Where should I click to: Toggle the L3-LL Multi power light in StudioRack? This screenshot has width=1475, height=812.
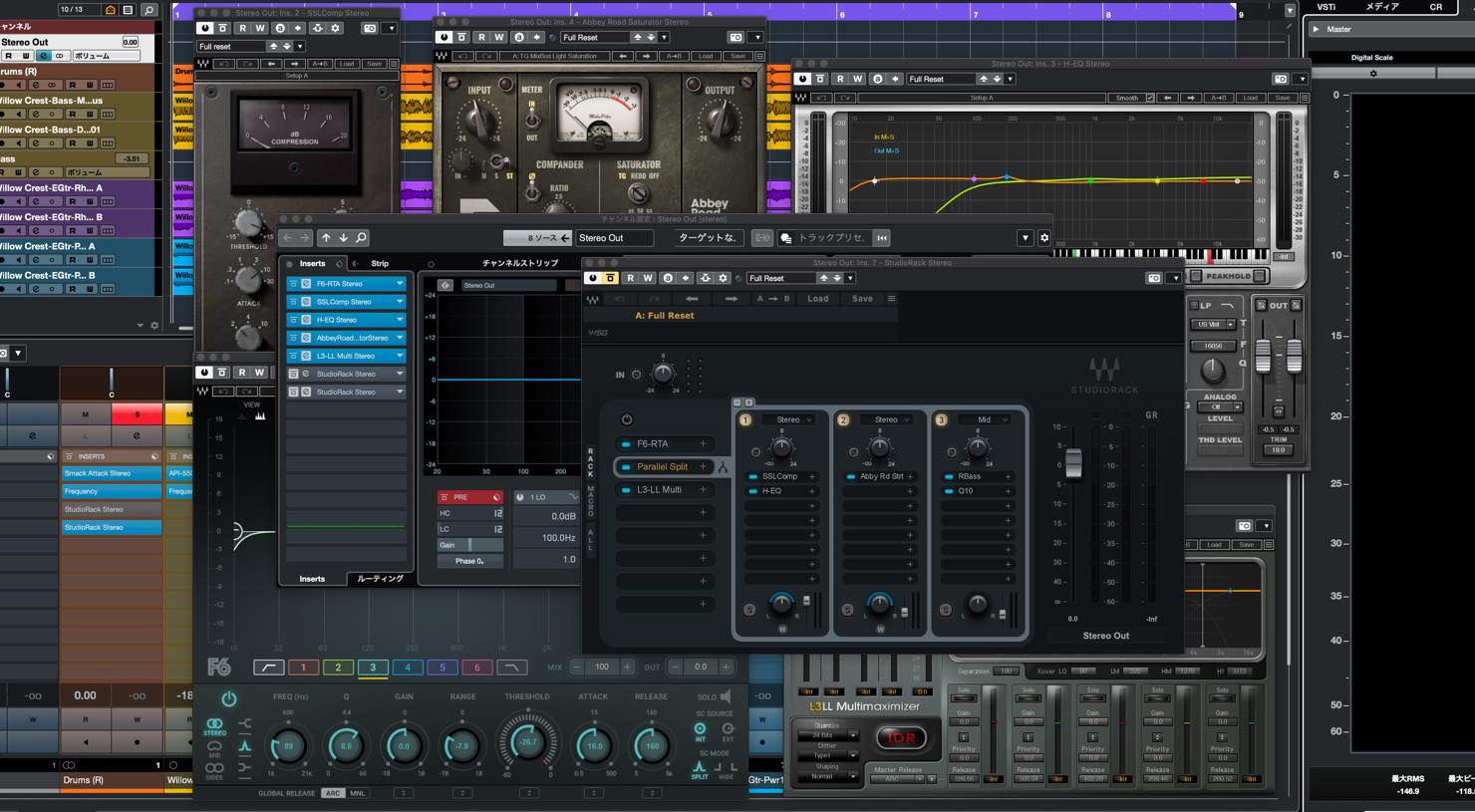pos(626,490)
